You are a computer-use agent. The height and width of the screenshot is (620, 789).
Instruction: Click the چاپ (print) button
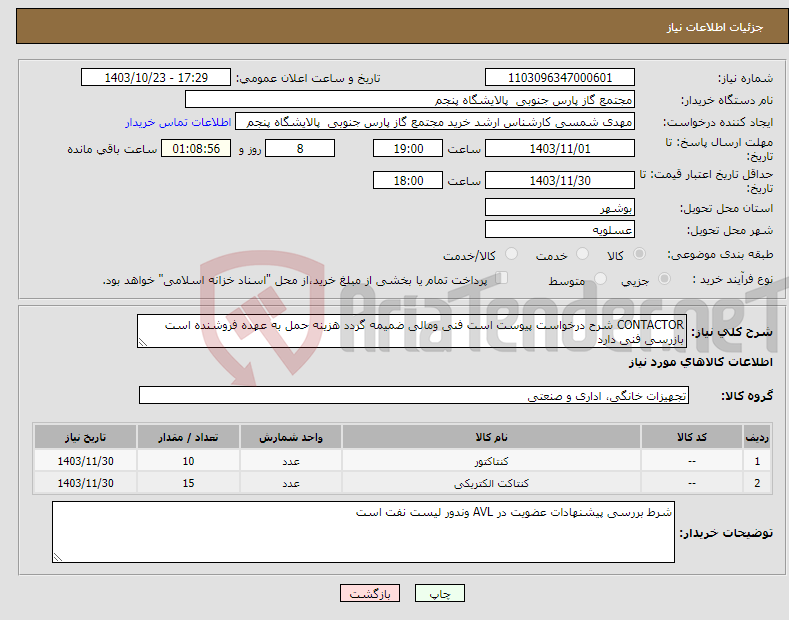[439, 593]
